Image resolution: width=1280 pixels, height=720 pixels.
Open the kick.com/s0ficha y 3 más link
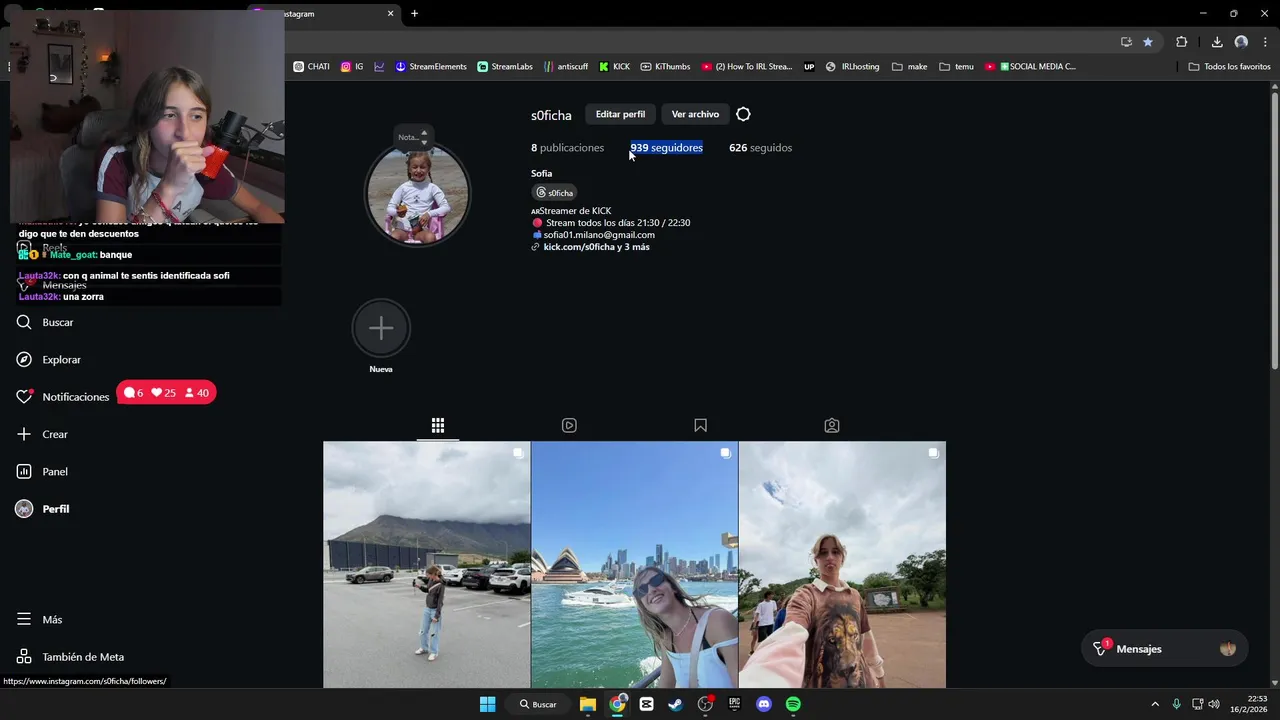tap(596, 247)
